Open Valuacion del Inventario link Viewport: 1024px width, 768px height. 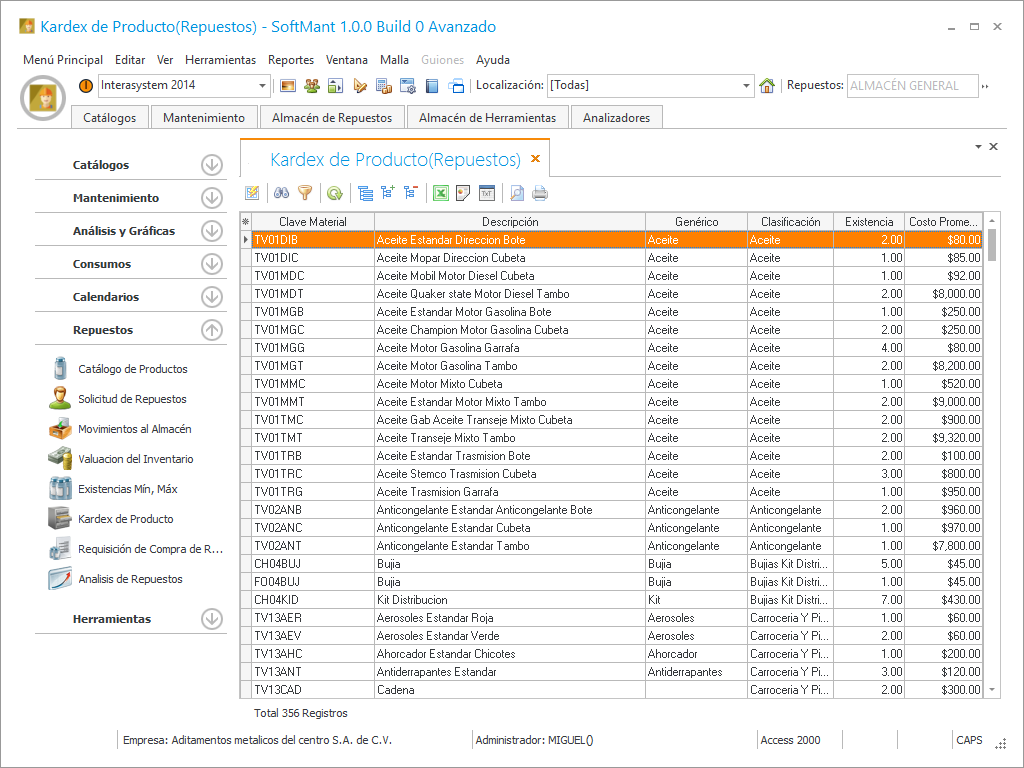[135, 459]
